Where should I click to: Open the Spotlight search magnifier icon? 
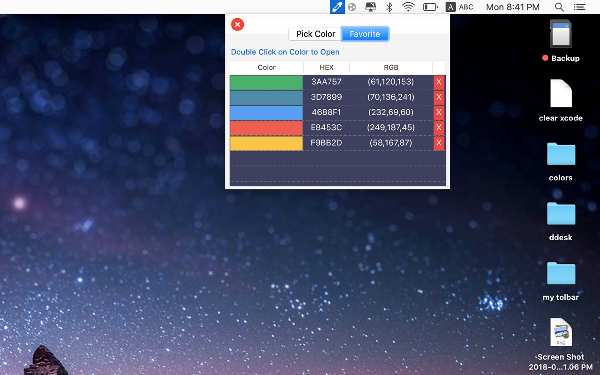click(x=559, y=7)
